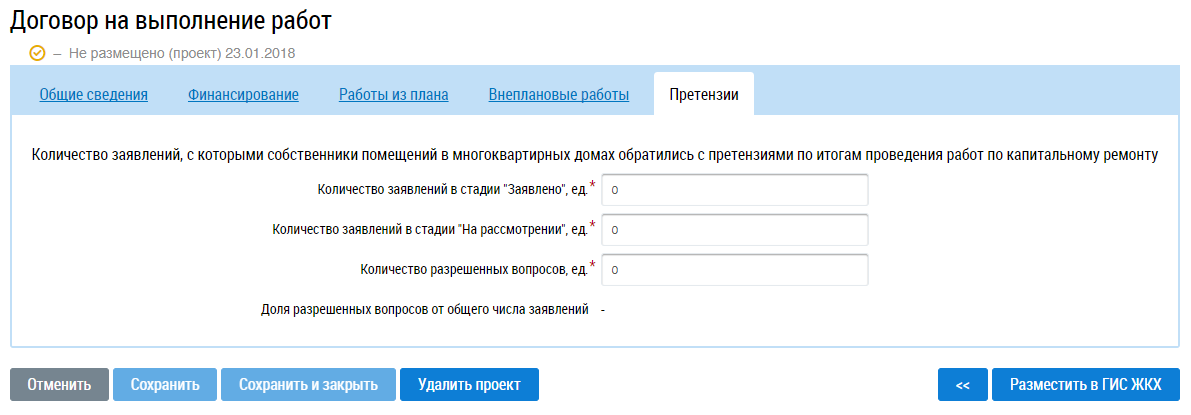
Task: Go to the Работы из плана tab
Action: [393, 95]
